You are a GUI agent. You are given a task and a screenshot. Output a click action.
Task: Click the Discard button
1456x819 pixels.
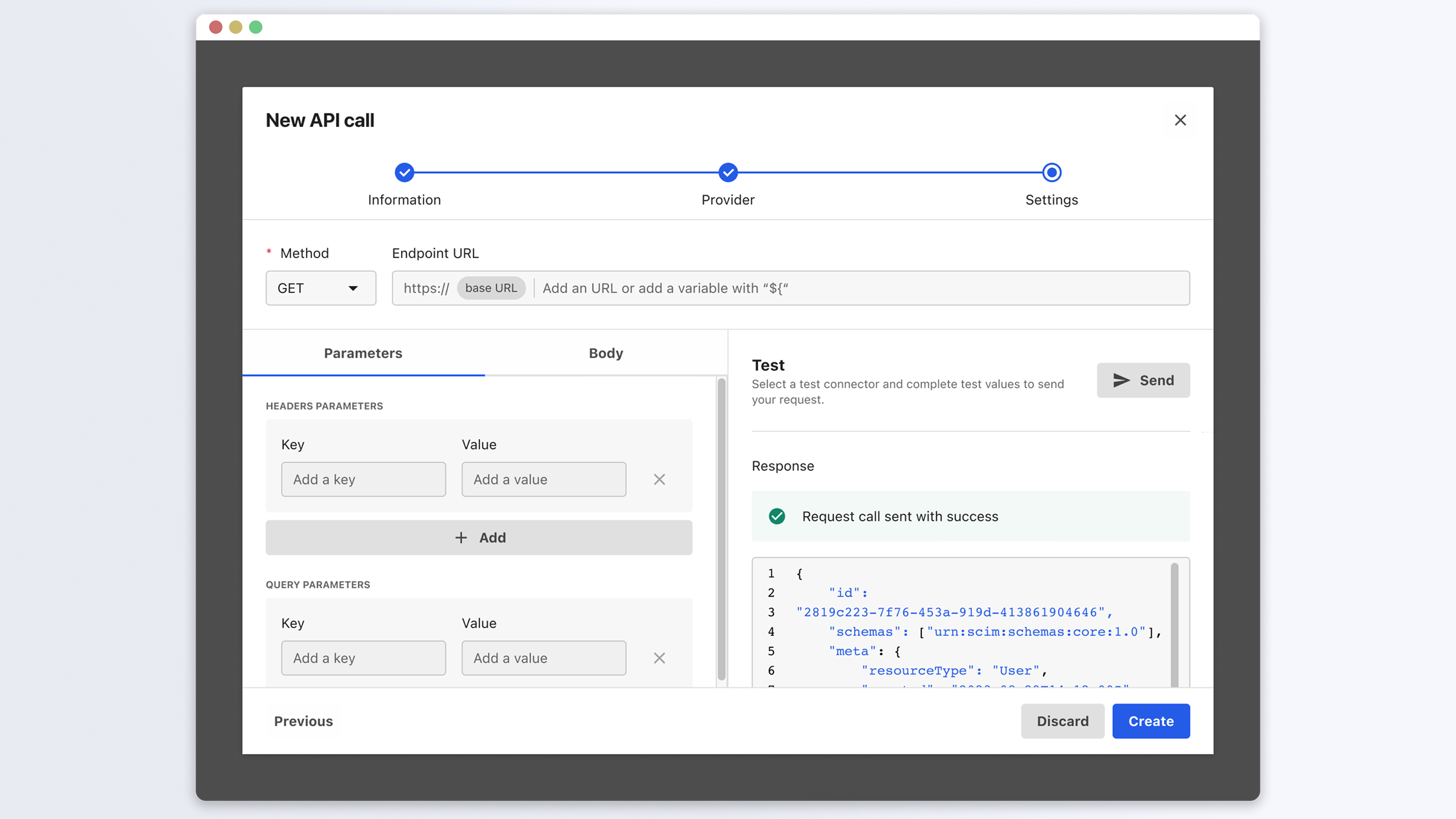1062,721
